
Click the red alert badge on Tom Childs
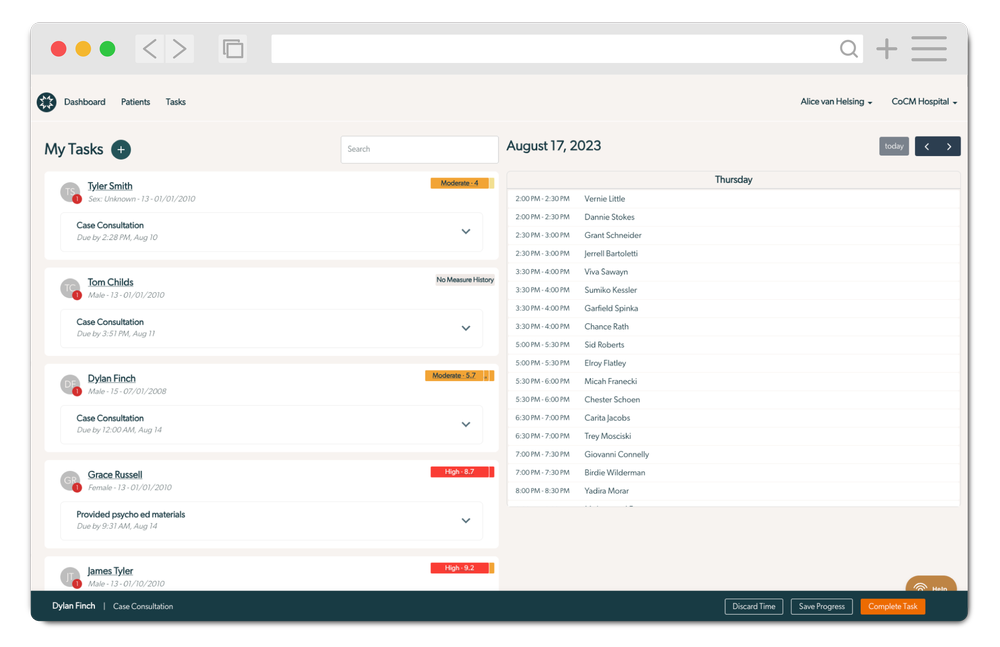point(78,294)
